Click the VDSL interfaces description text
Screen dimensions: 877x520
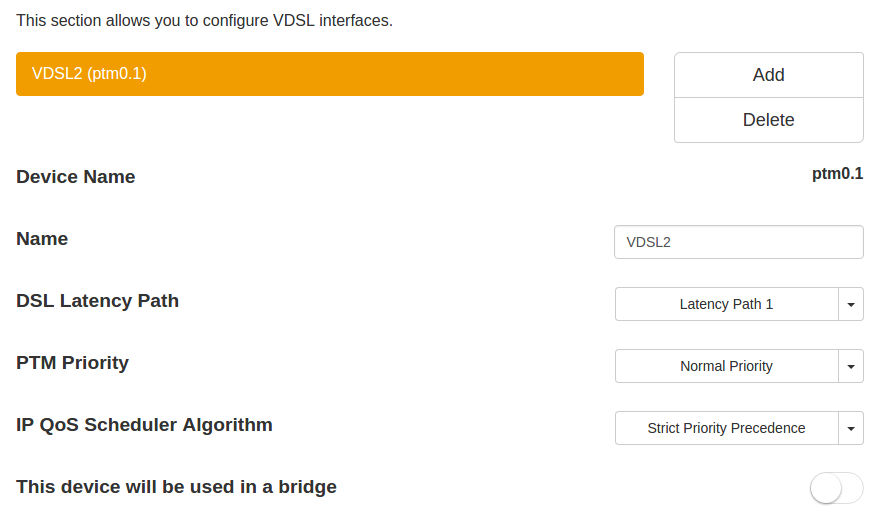204,20
